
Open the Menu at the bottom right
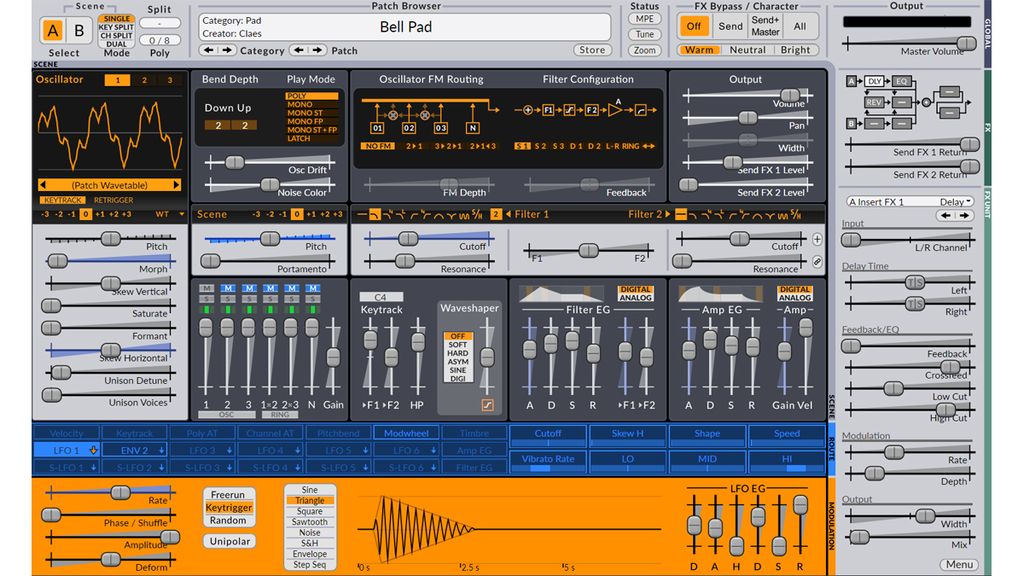click(x=957, y=564)
